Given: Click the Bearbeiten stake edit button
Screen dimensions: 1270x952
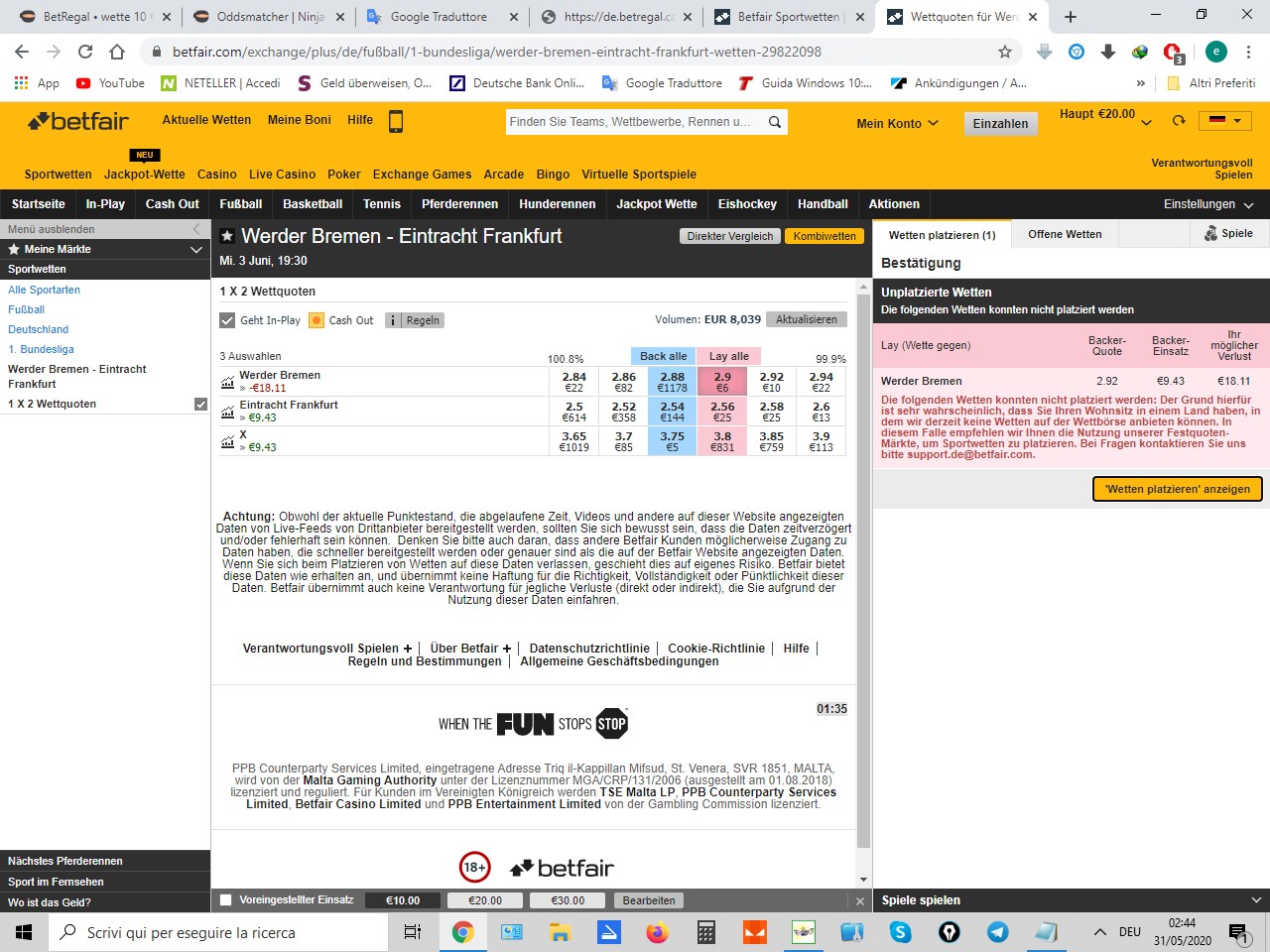Looking at the screenshot, I should [x=649, y=900].
